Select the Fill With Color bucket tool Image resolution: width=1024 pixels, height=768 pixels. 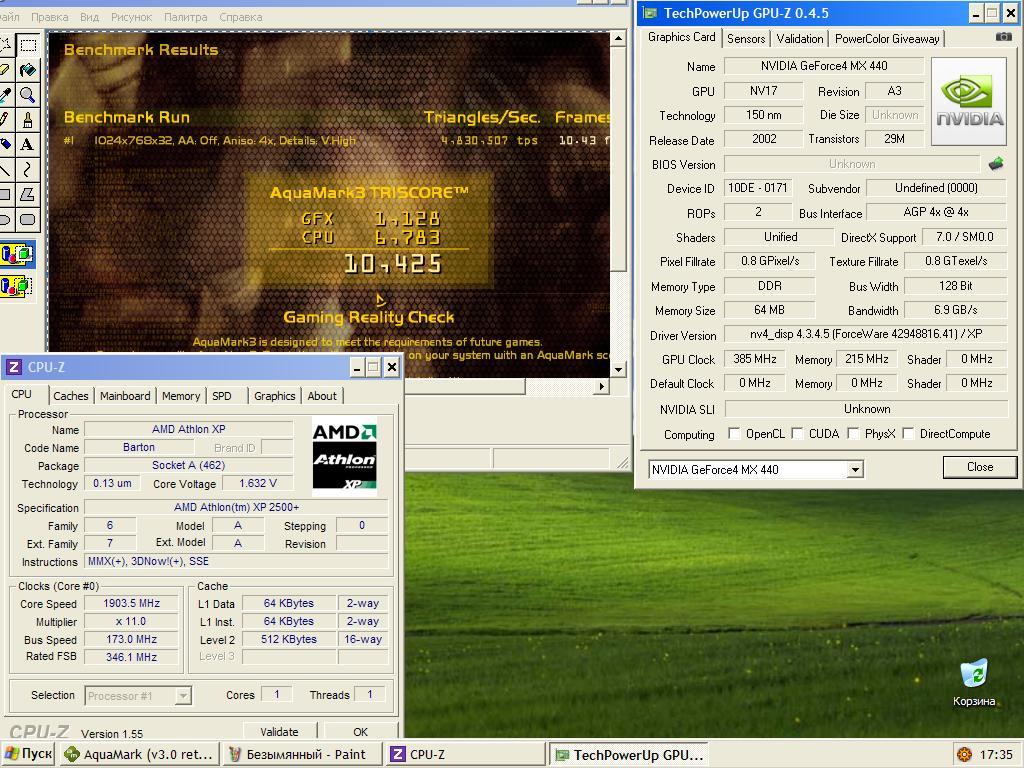[x=27, y=71]
